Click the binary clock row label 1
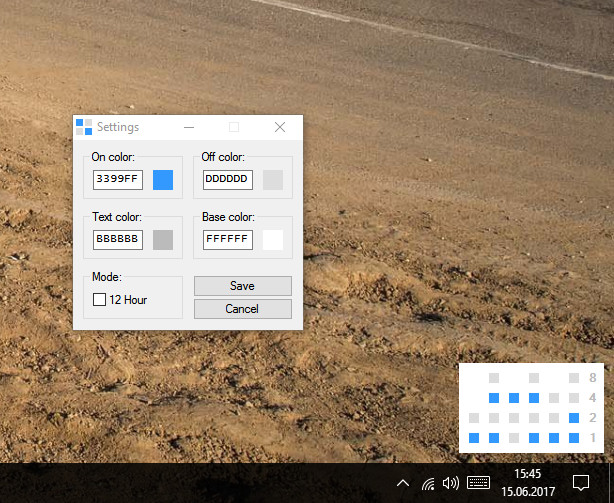 pyautogui.click(x=593, y=438)
